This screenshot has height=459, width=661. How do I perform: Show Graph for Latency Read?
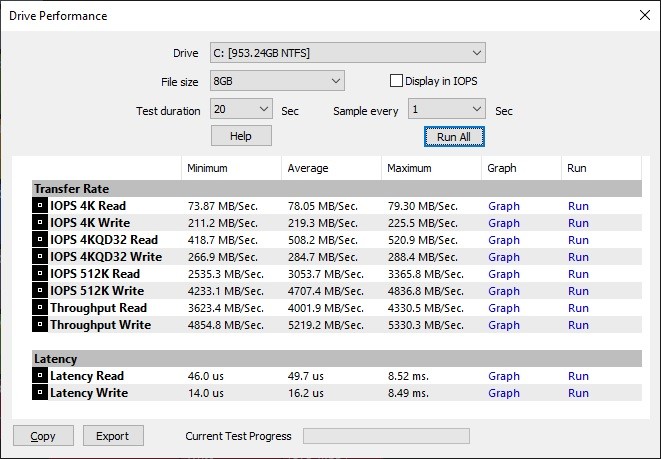tap(504, 376)
